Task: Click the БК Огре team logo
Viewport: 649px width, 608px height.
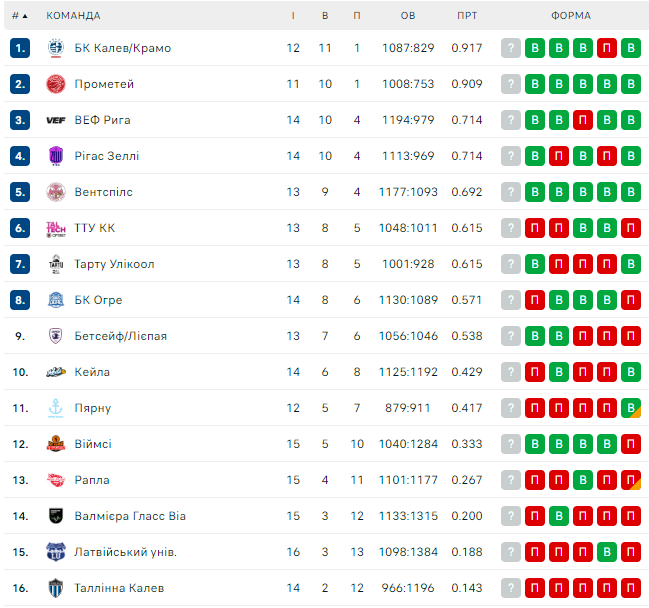Action: (56, 300)
